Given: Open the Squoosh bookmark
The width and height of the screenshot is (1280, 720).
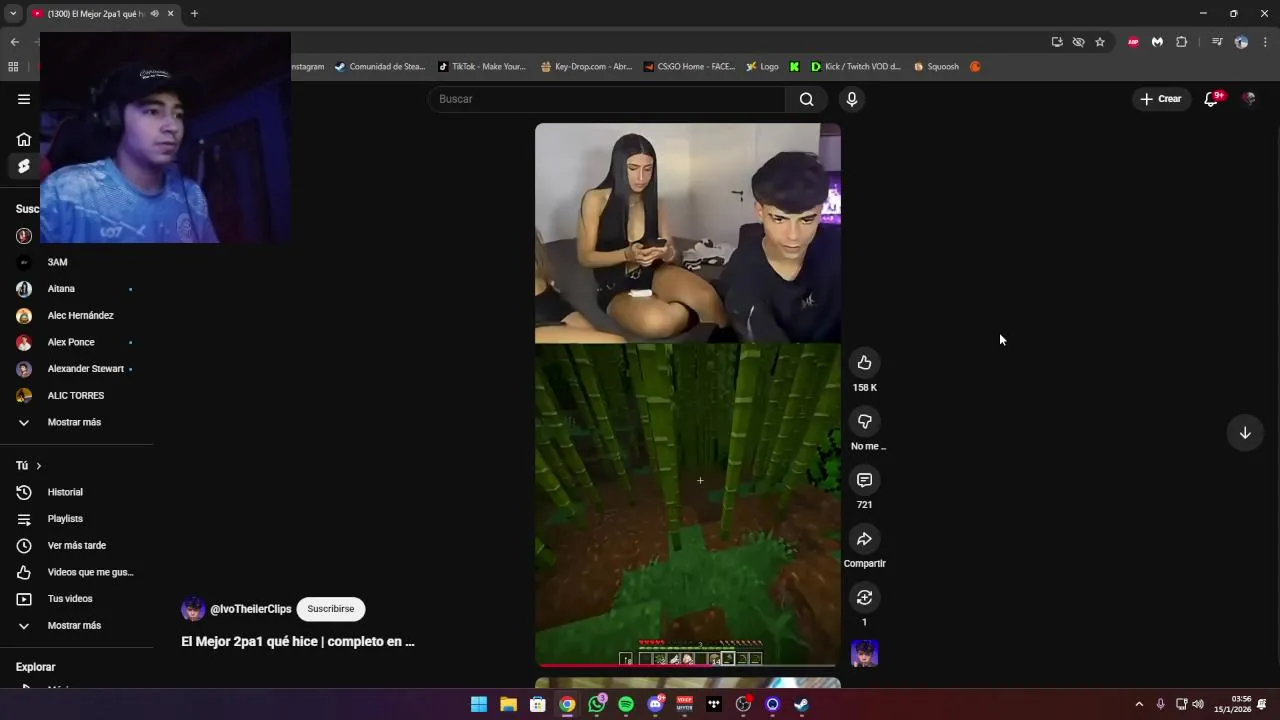Looking at the screenshot, I should tap(936, 67).
